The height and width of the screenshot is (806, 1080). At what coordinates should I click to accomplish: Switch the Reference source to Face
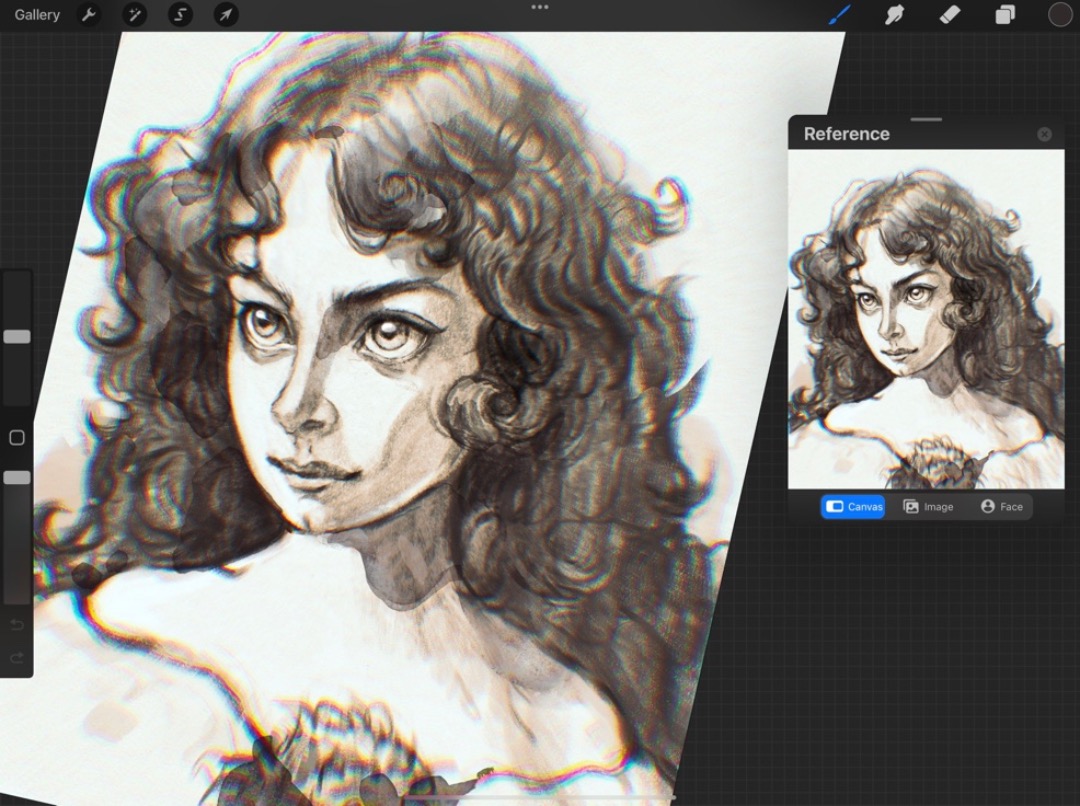1001,506
